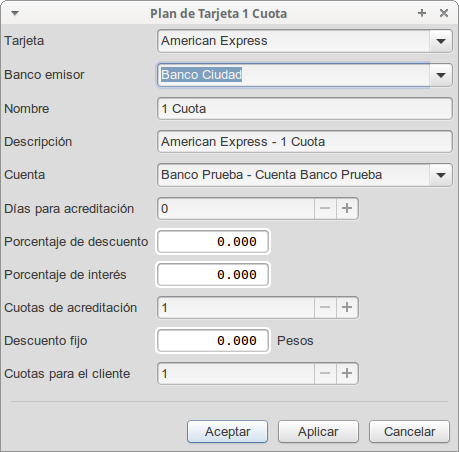The width and height of the screenshot is (459, 452).
Task: Click the Pesos unit label
Action: click(x=295, y=341)
